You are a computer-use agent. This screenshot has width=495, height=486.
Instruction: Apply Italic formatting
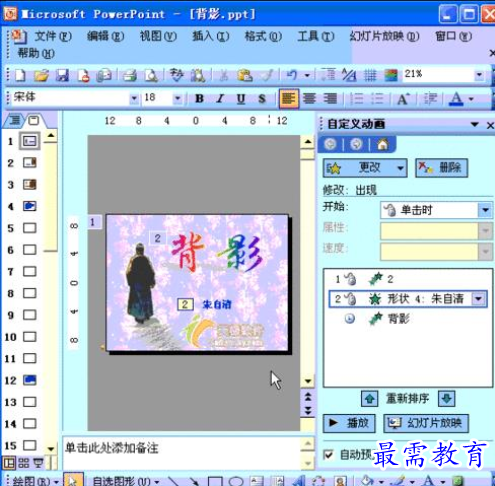[220, 99]
